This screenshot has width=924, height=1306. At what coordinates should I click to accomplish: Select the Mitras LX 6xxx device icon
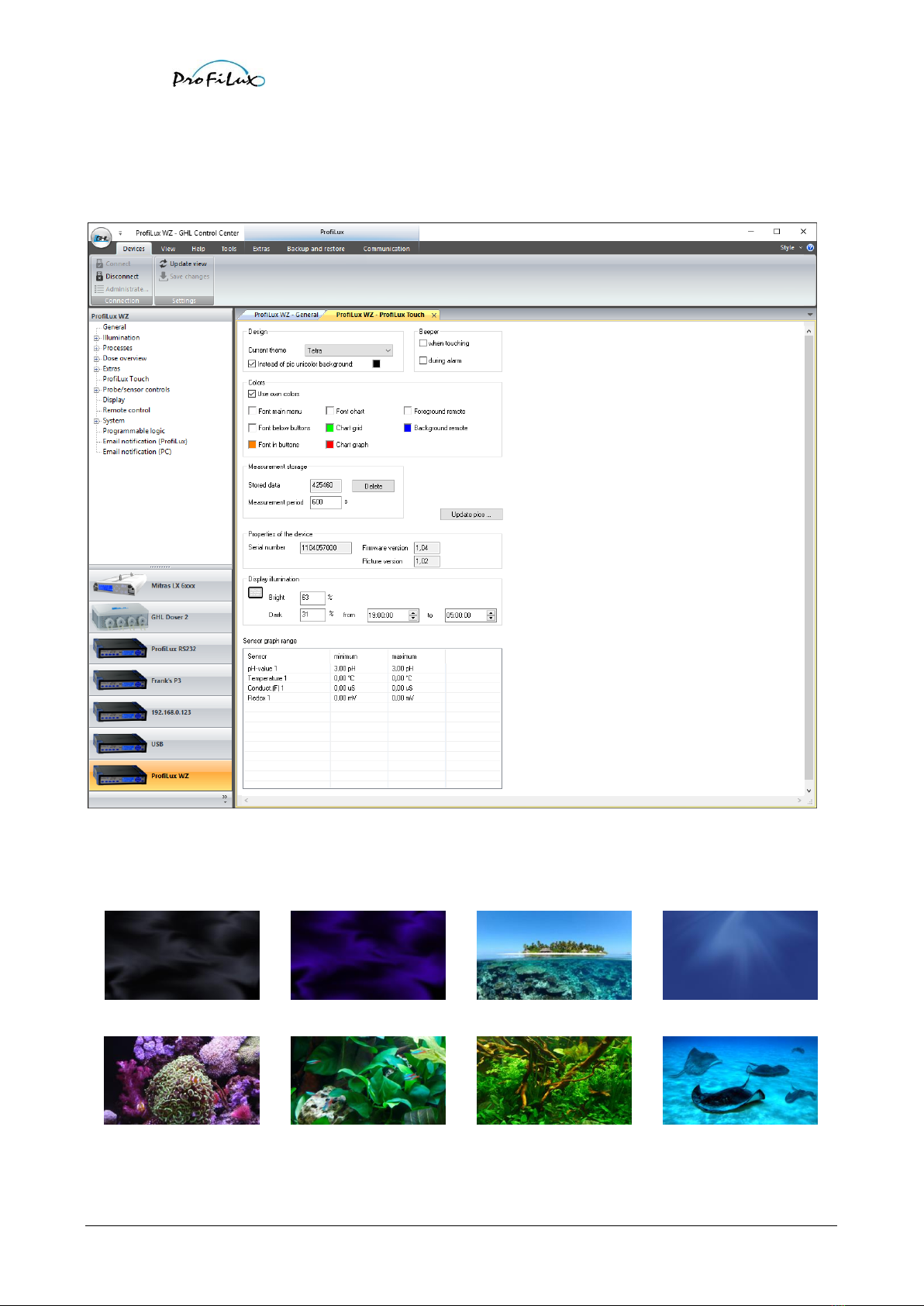119,586
